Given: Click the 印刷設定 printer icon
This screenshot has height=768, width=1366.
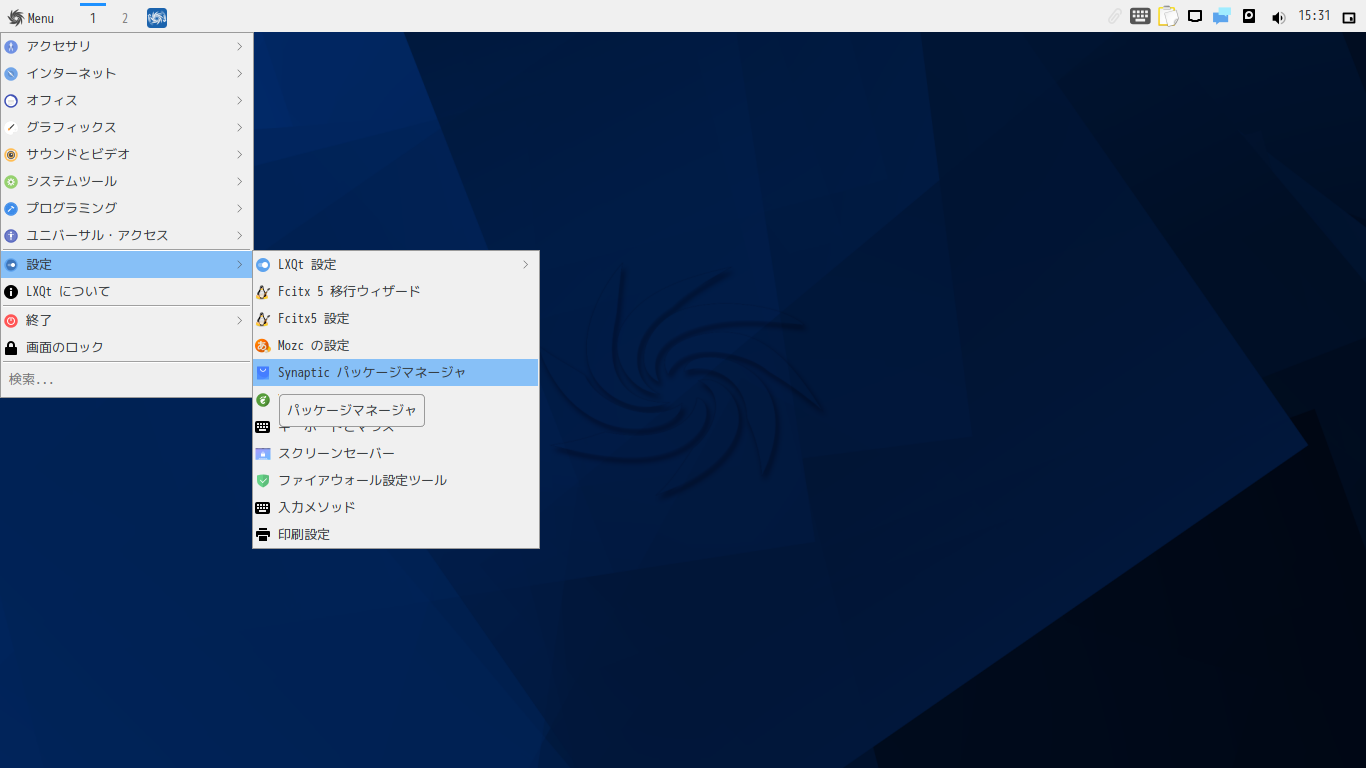Looking at the screenshot, I should pyautogui.click(x=263, y=534).
